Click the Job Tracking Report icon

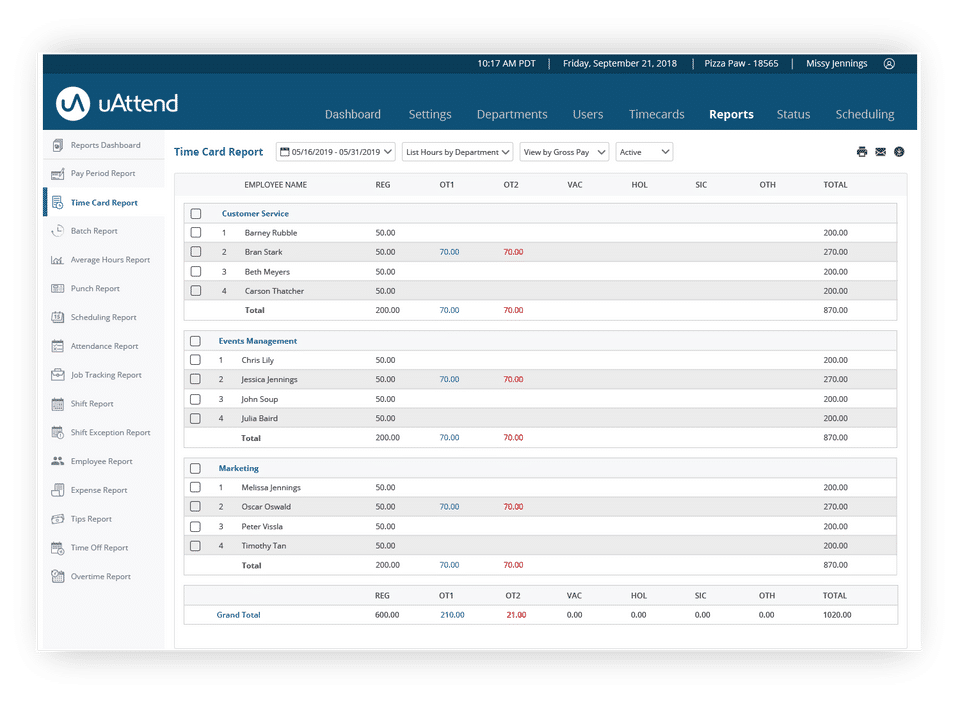(58, 375)
